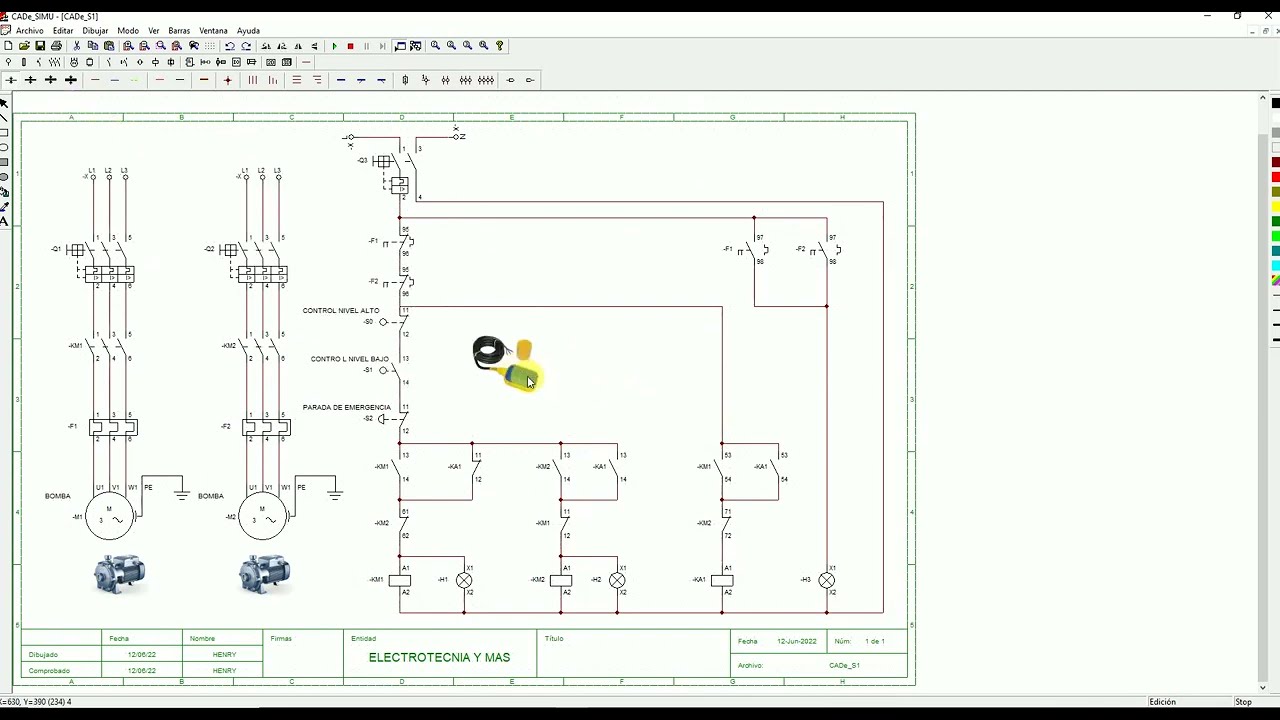Click the vertical scrollbar down arrow
The height and width of the screenshot is (720, 1280).
click(x=1263, y=687)
